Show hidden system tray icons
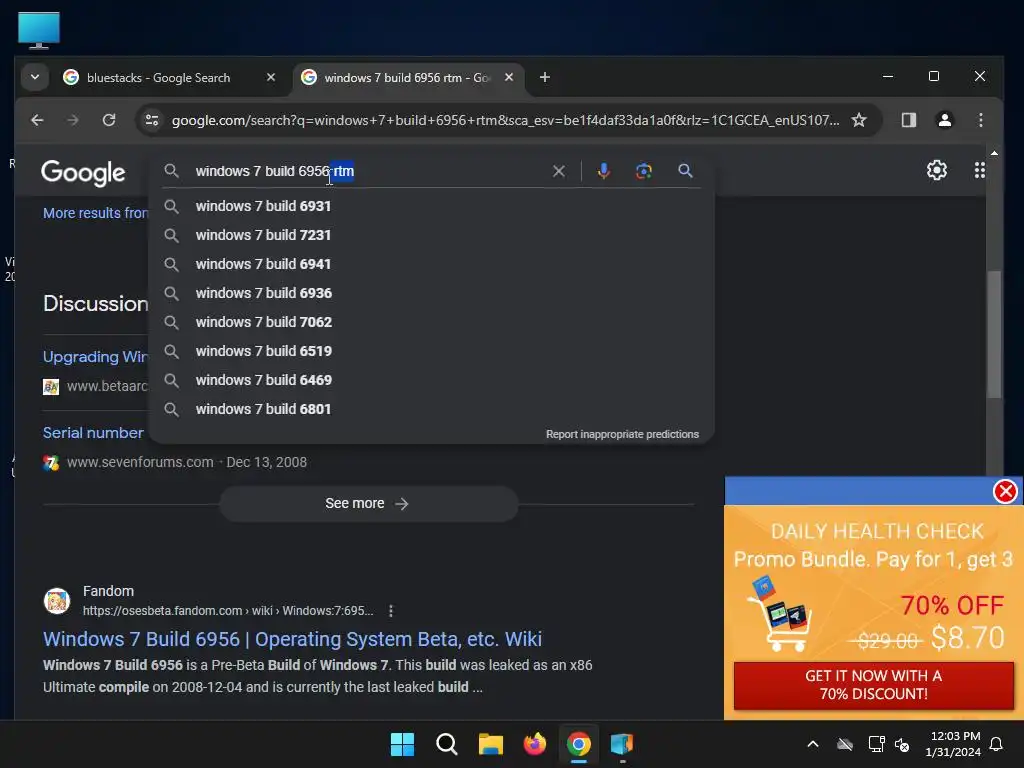 813,744
